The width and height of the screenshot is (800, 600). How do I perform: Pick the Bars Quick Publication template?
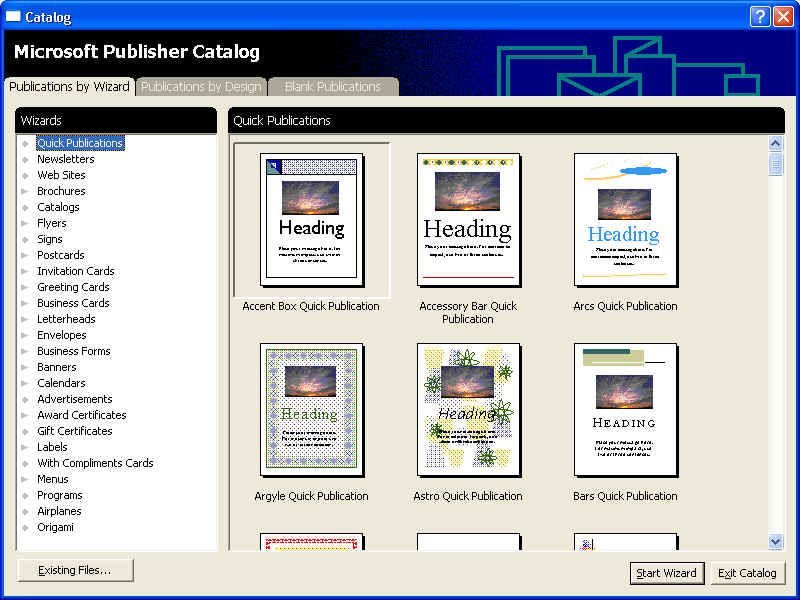coord(625,410)
